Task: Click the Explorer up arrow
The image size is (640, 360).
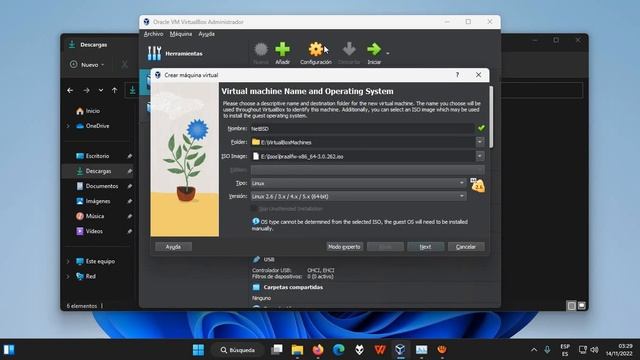Action: [x=115, y=90]
